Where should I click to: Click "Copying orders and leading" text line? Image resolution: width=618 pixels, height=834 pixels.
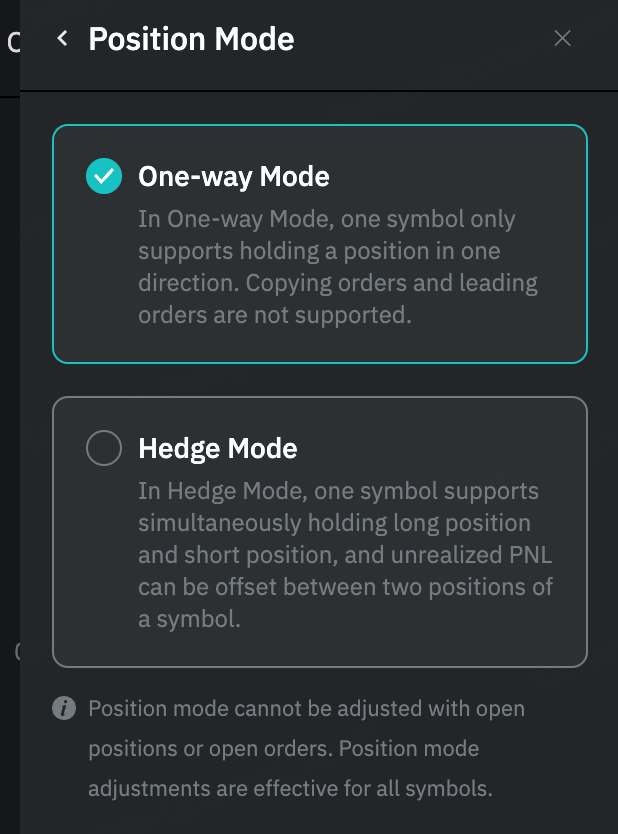tap(337, 282)
